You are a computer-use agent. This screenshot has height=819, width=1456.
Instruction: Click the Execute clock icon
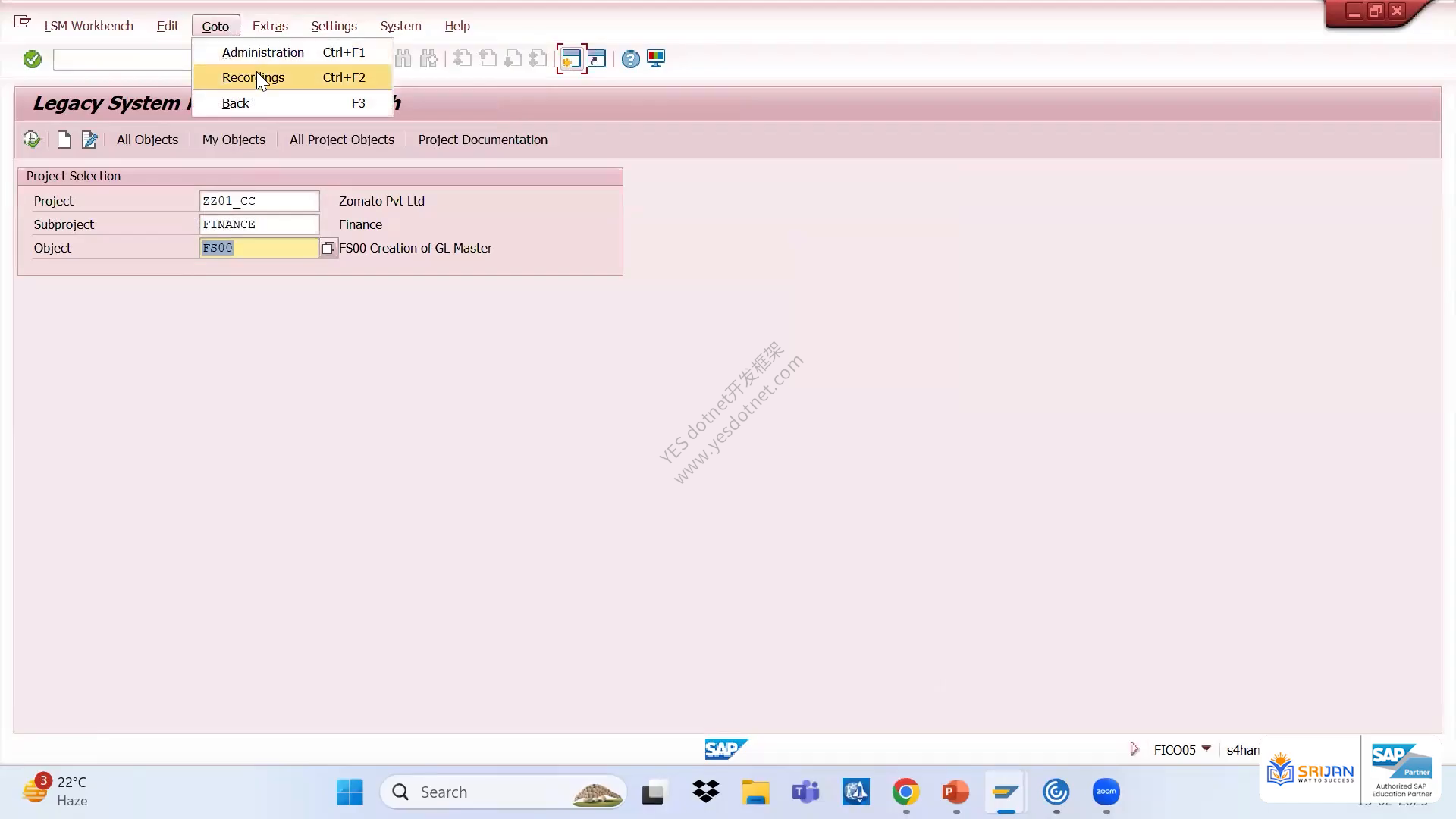pos(32,140)
